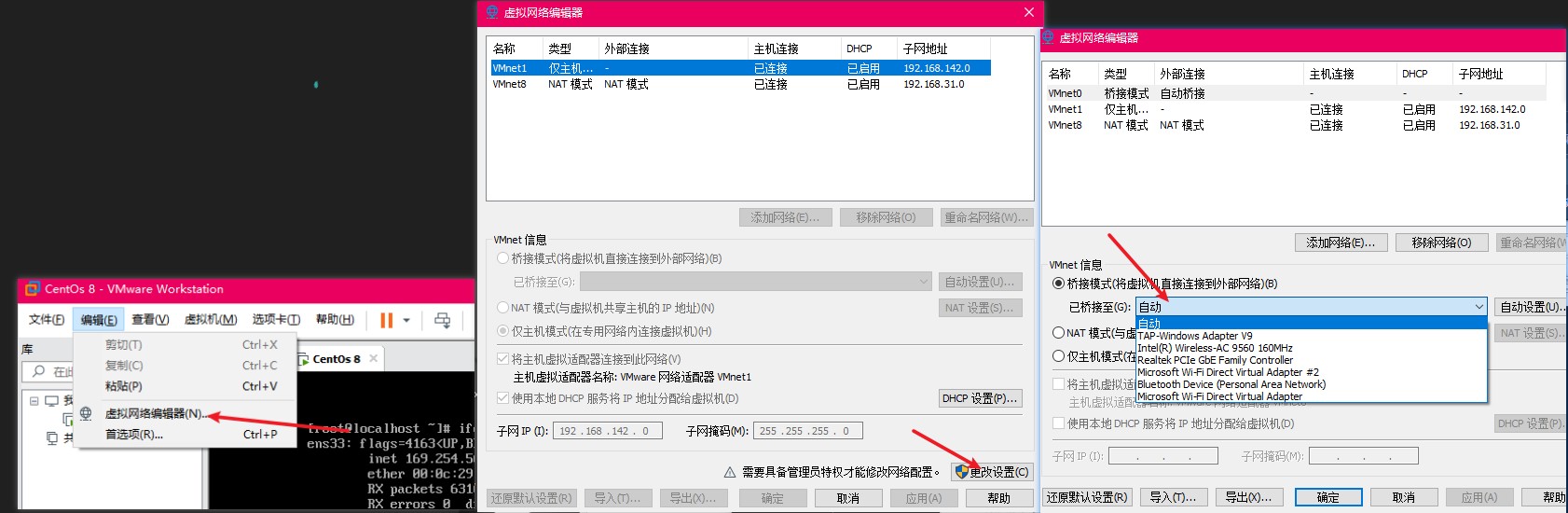1568x513 pixels.
Task: Open the 帮助(H) menu
Action: [335, 320]
